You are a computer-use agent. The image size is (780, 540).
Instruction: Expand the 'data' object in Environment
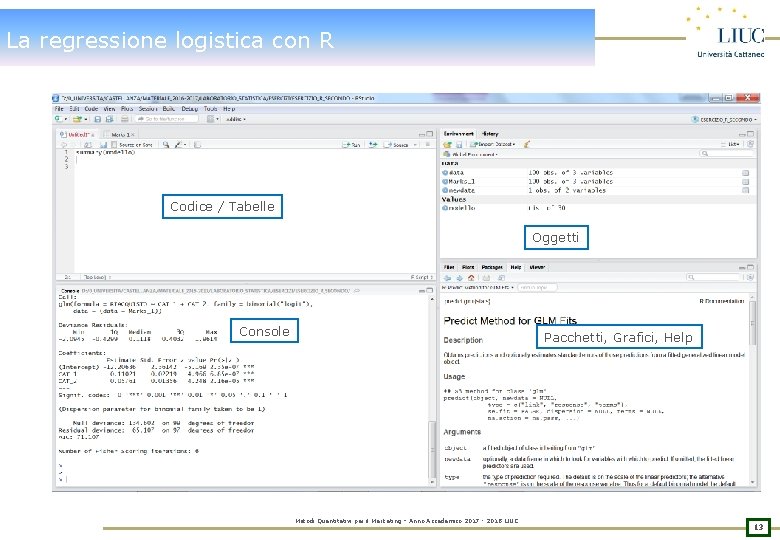tap(445, 173)
